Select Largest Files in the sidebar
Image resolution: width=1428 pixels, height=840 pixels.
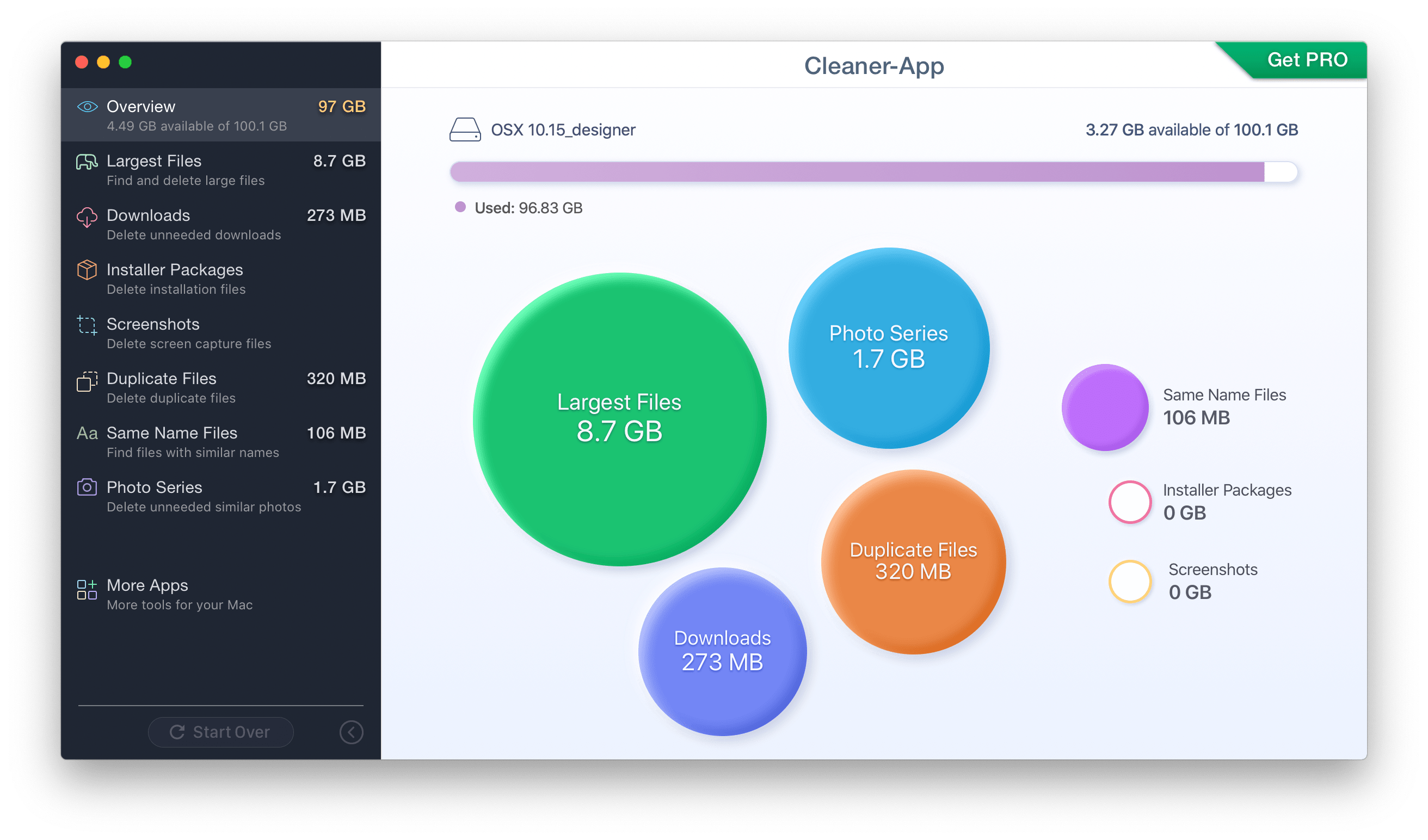click(x=221, y=169)
